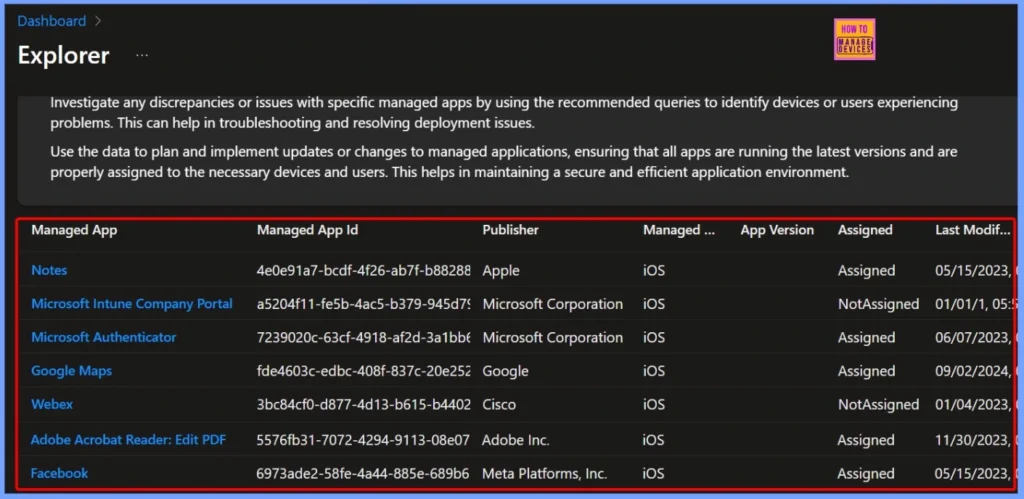Image resolution: width=1024 pixels, height=499 pixels.
Task: Sort by truncated Managed ... column header
Action: pyautogui.click(x=679, y=230)
